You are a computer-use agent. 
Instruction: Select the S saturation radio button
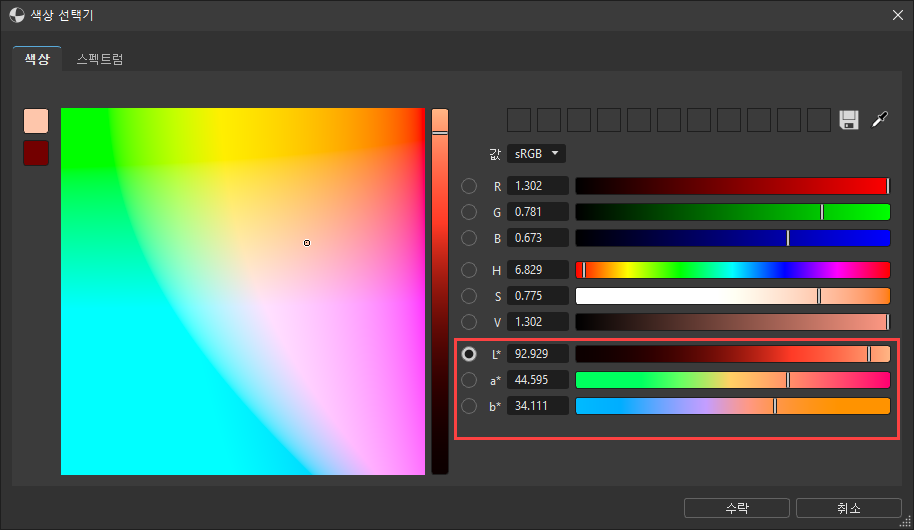[469, 296]
